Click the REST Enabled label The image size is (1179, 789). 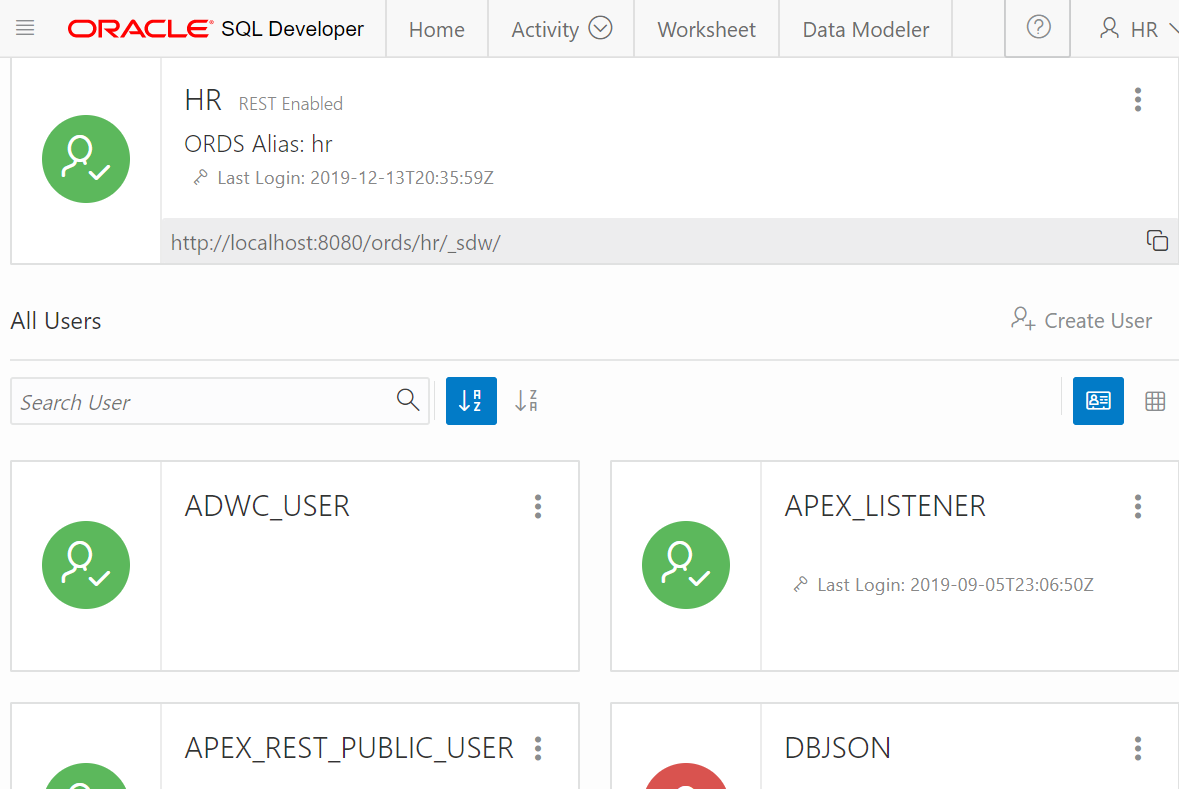pyautogui.click(x=290, y=104)
